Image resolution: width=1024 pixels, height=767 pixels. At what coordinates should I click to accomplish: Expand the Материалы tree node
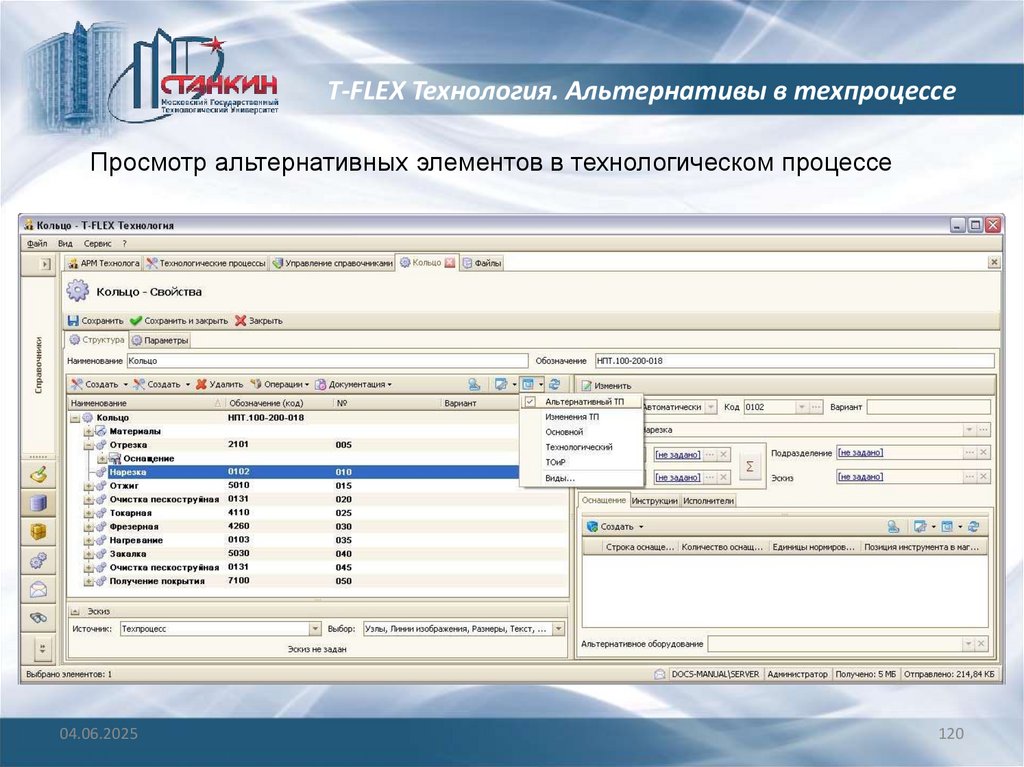pos(88,431)
